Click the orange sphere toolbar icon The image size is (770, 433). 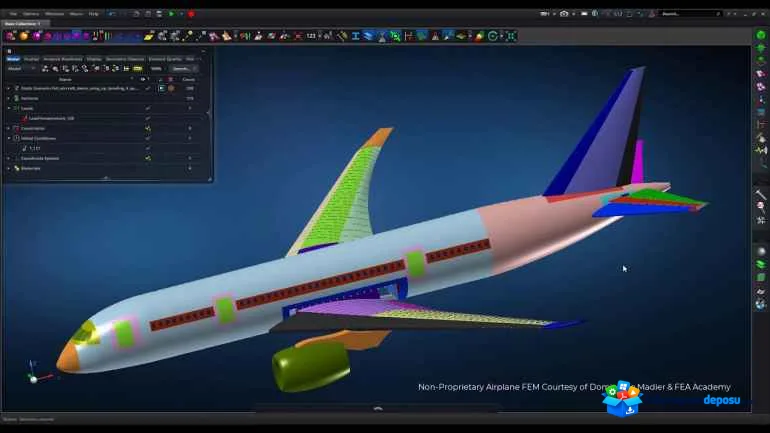[24, 36]
